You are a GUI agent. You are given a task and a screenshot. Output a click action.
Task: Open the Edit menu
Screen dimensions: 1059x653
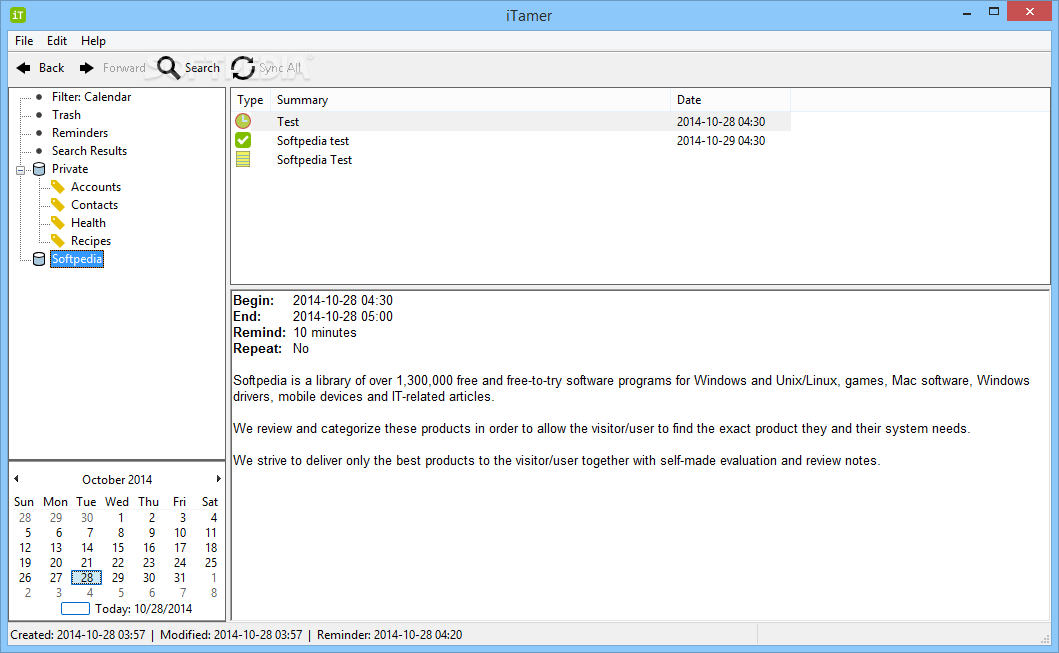coord(57,41)
